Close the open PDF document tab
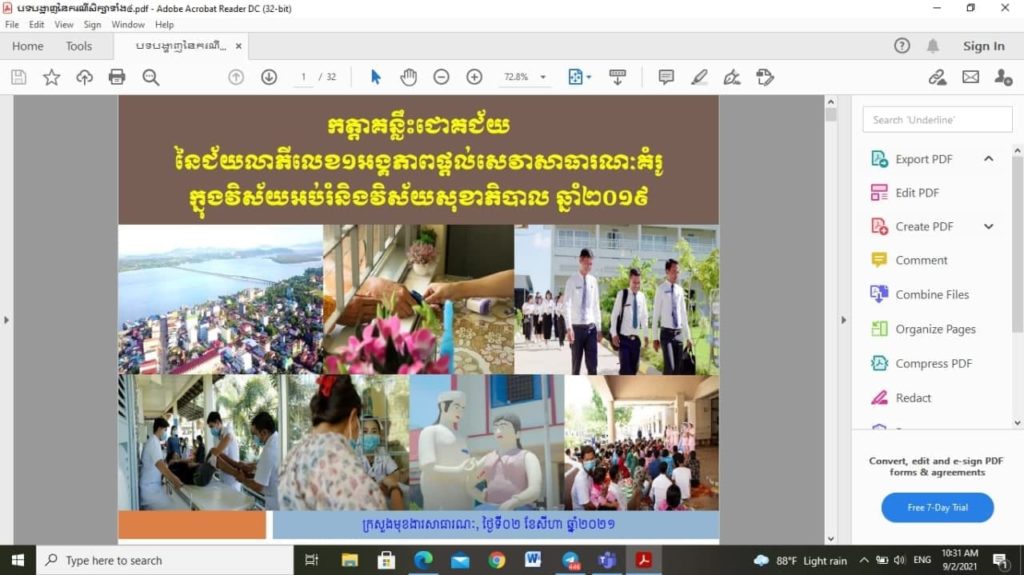 (238, 46)
